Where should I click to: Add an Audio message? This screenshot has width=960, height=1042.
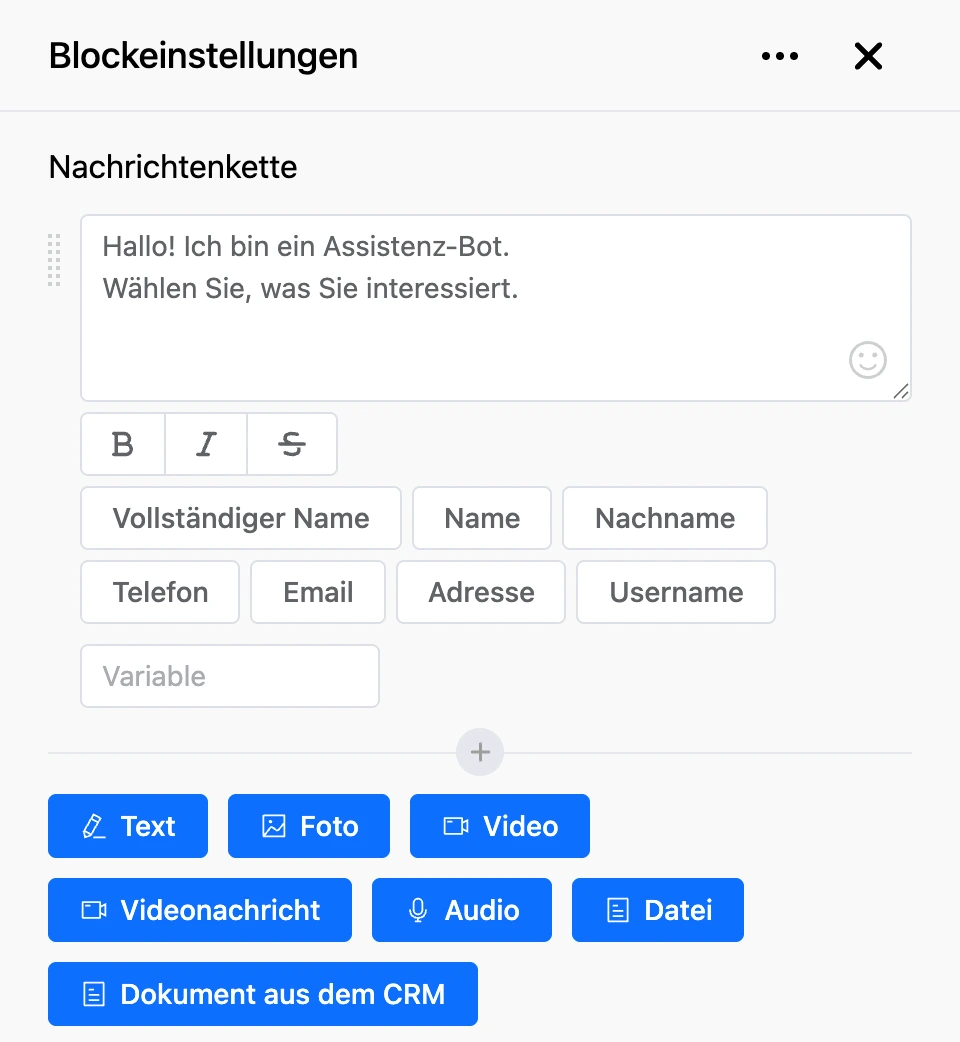[462, 910]
